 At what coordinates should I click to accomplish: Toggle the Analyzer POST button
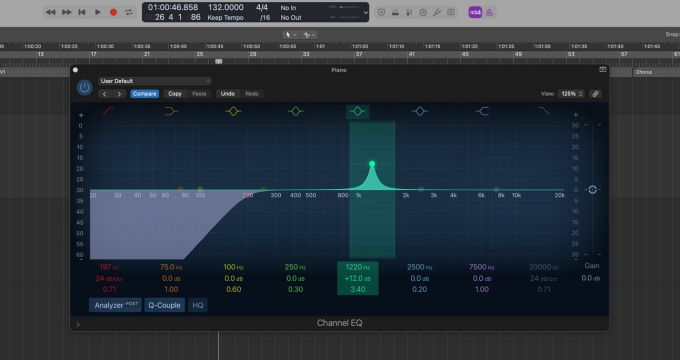[x=115, y=305]
